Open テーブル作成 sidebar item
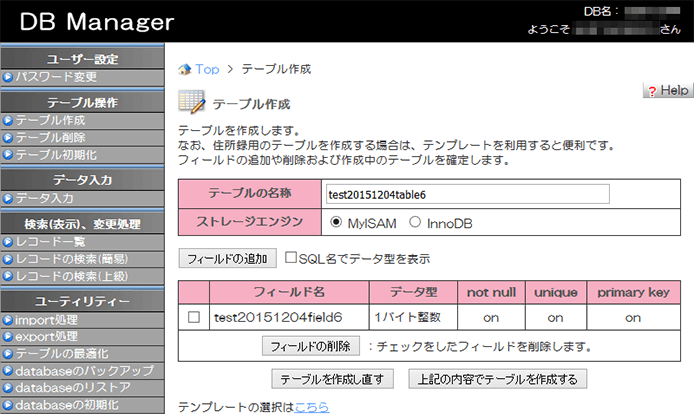The height and width of the screenshot is (414, 694). 49,120
